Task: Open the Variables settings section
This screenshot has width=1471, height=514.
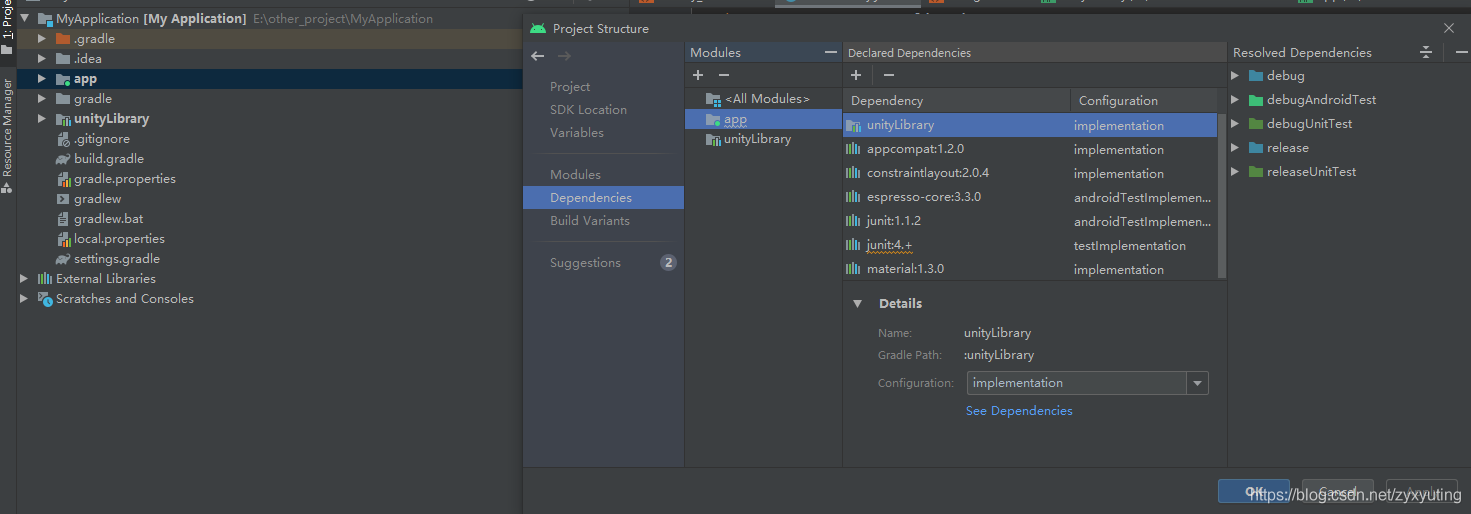Action: coord(577,133)
